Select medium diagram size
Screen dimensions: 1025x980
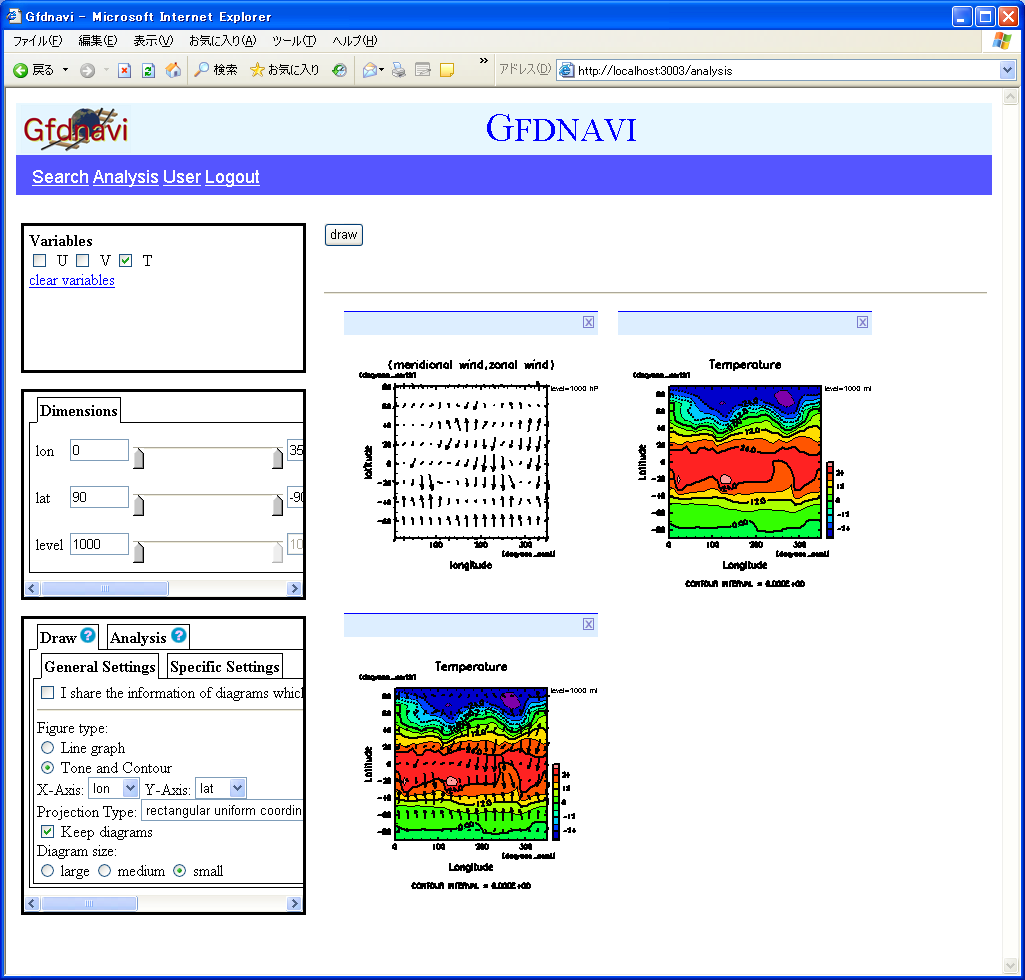pos(105,871)
